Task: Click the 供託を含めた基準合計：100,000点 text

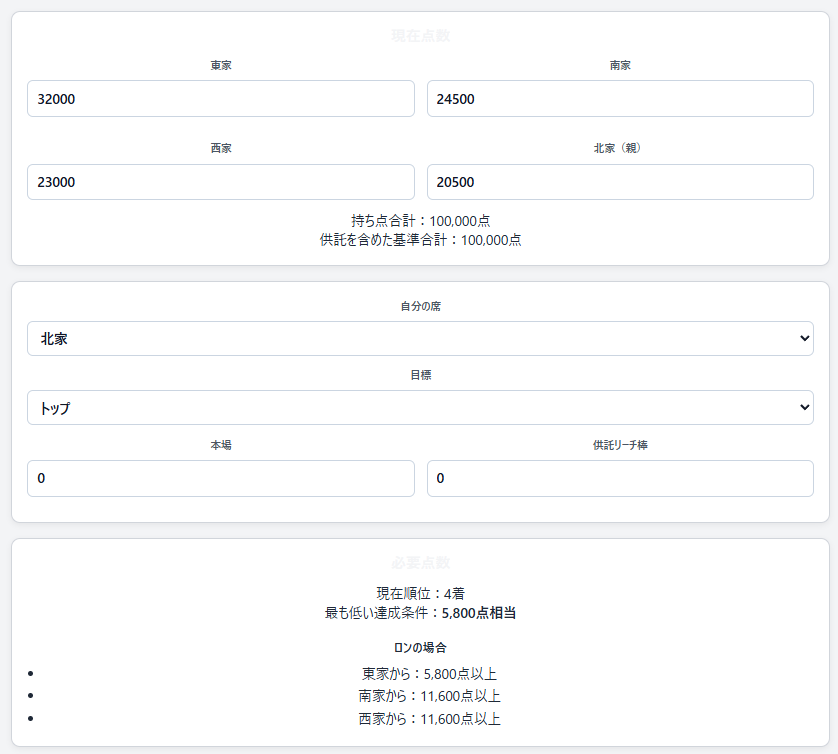Action: [421, 240]
